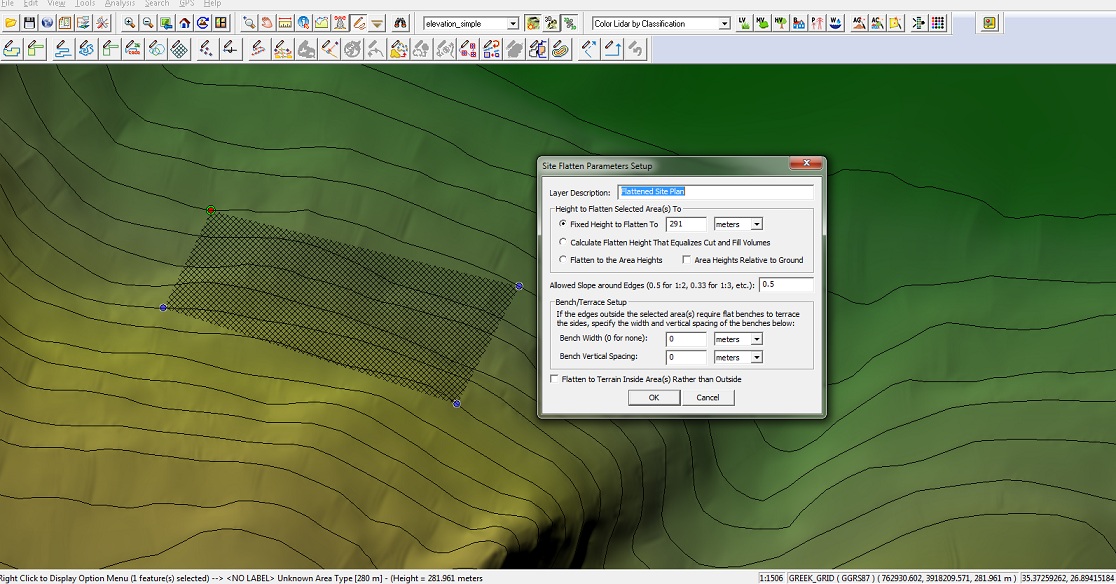Open Configuration with the tools icon
The height and width of the screenshot is (584, 1116).
pos(102,23)
